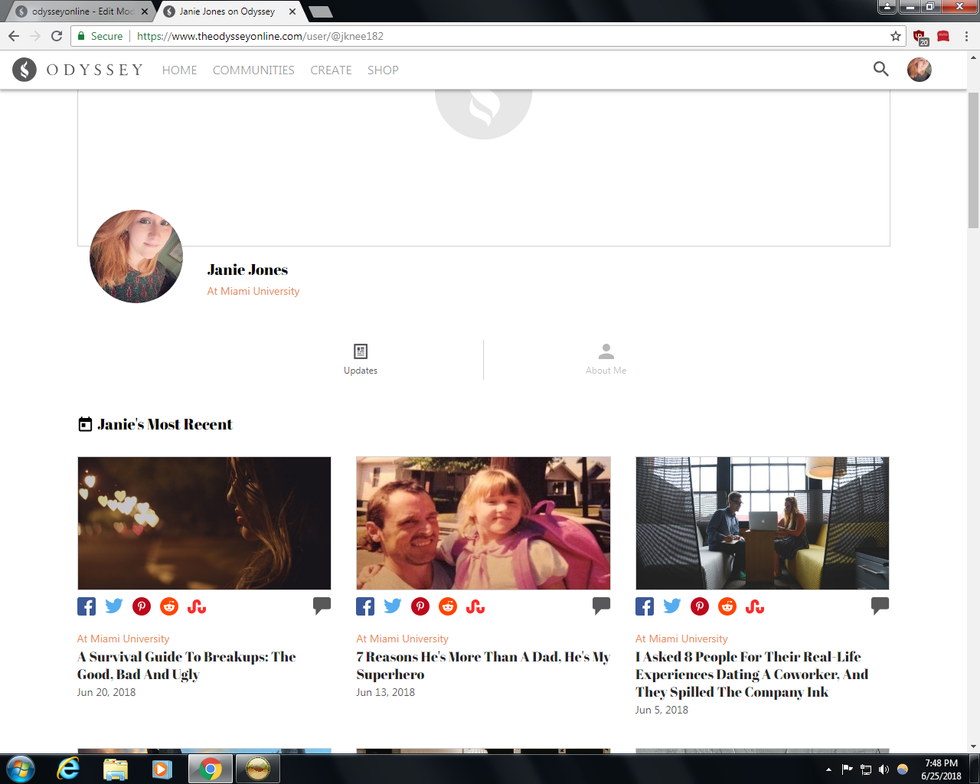Share the breakups article on Reddit
Viewport: 980px width, 784px height.
[x=169, y=606]
